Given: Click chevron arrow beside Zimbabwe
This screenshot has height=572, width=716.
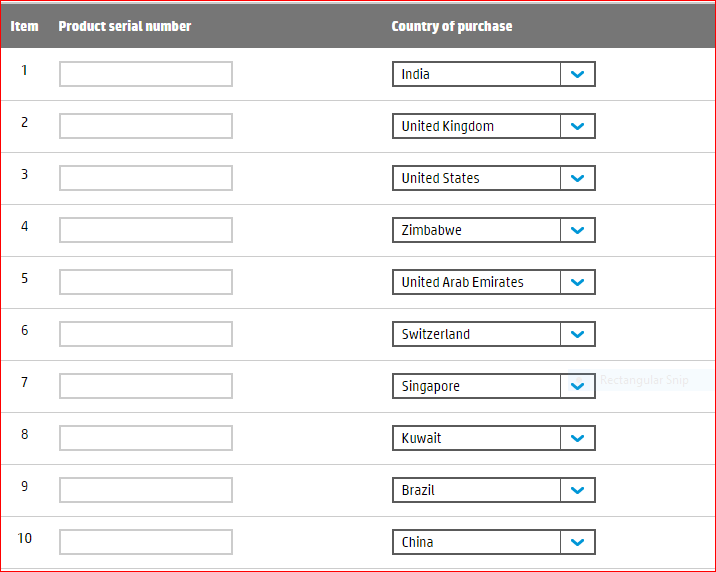Looking at the screenshot, I should (577, 230).
